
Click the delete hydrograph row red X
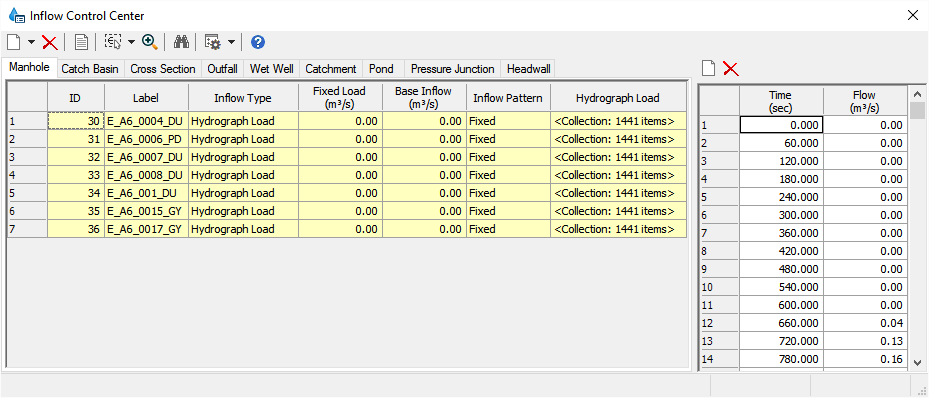(x=731, y=69)
